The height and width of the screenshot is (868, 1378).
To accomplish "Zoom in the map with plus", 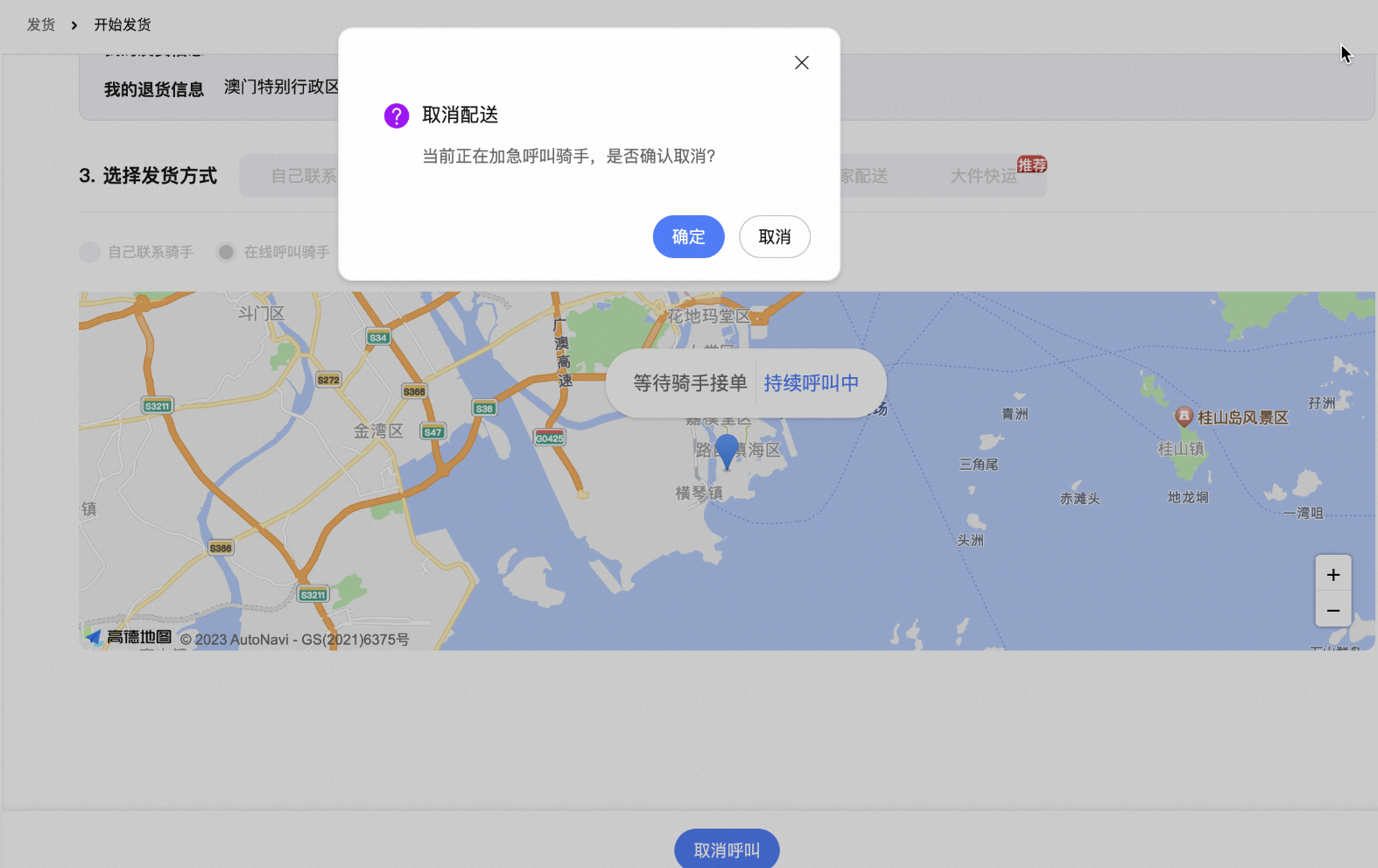I will point(1332,574).
